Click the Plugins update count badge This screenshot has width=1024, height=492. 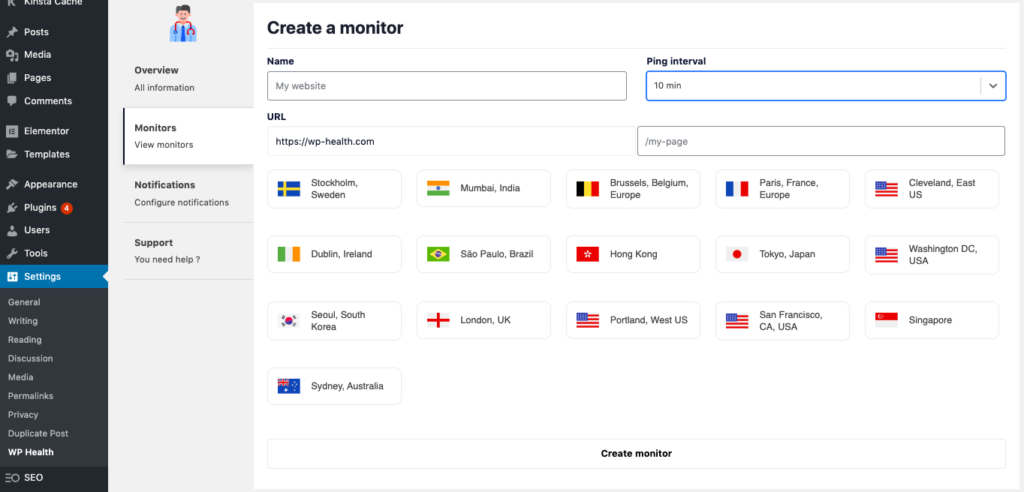coord(67,208)
